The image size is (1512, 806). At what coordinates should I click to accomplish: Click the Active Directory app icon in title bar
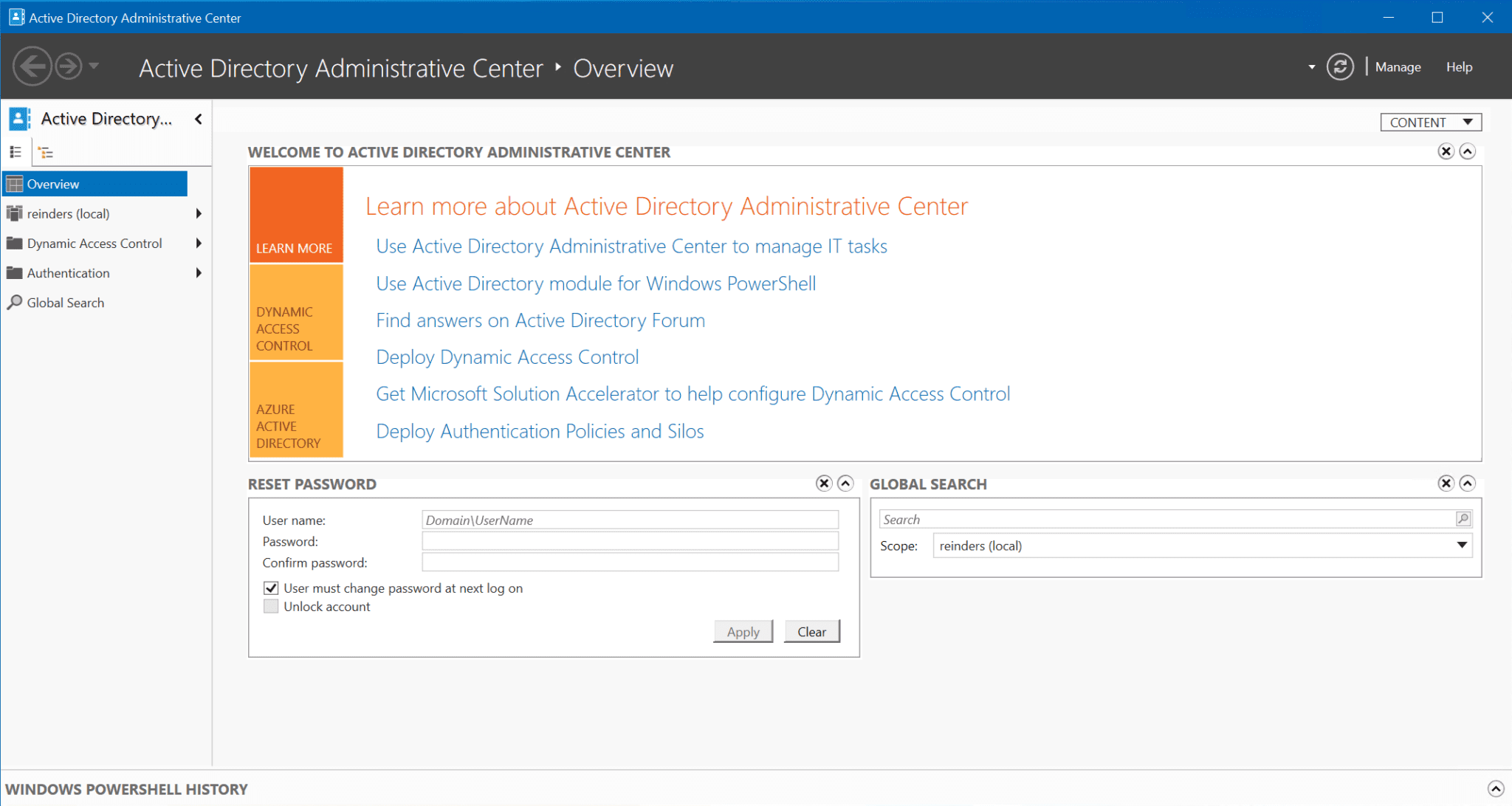15,16
